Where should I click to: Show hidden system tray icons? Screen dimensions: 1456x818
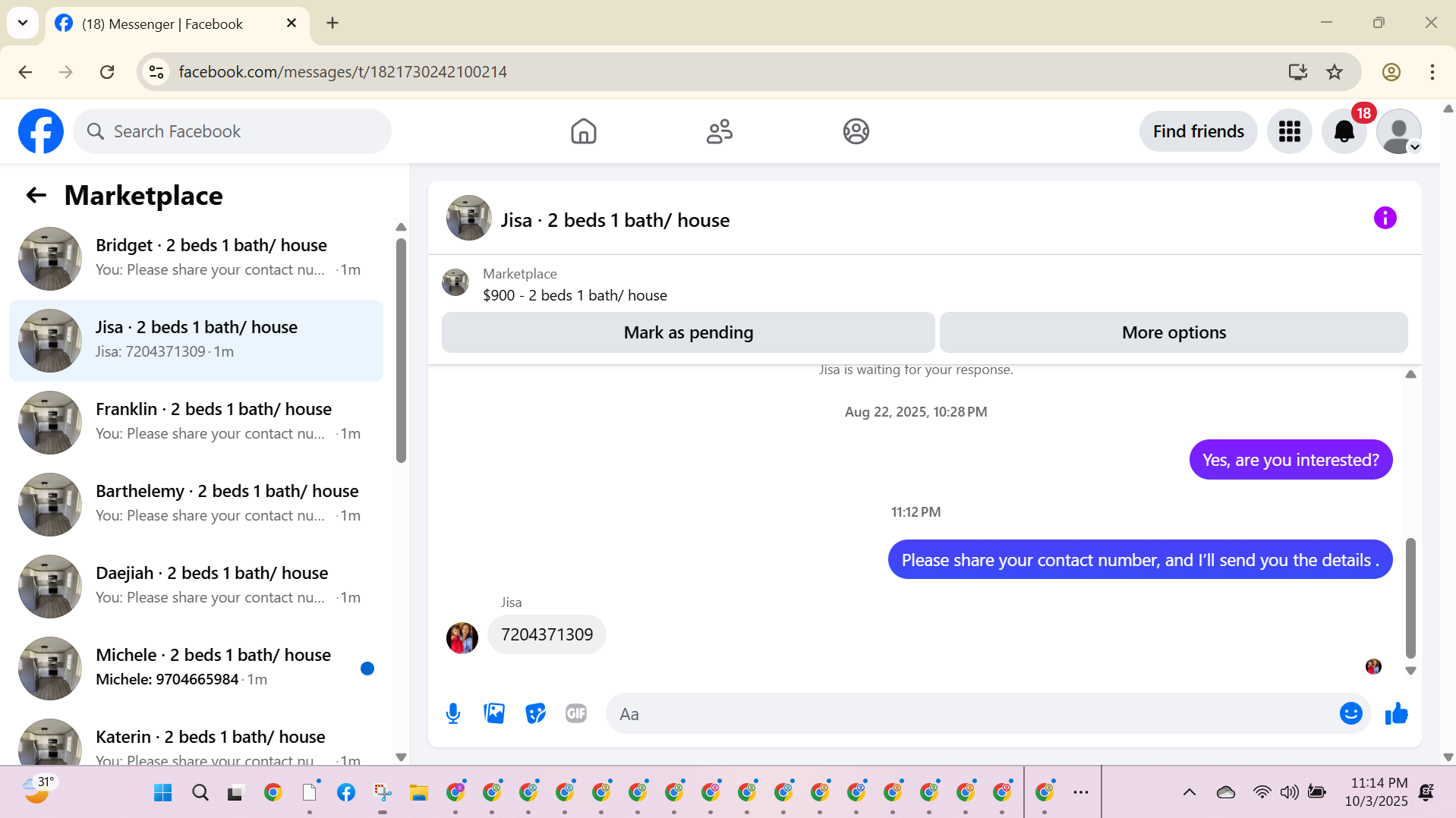(1189, 792)
